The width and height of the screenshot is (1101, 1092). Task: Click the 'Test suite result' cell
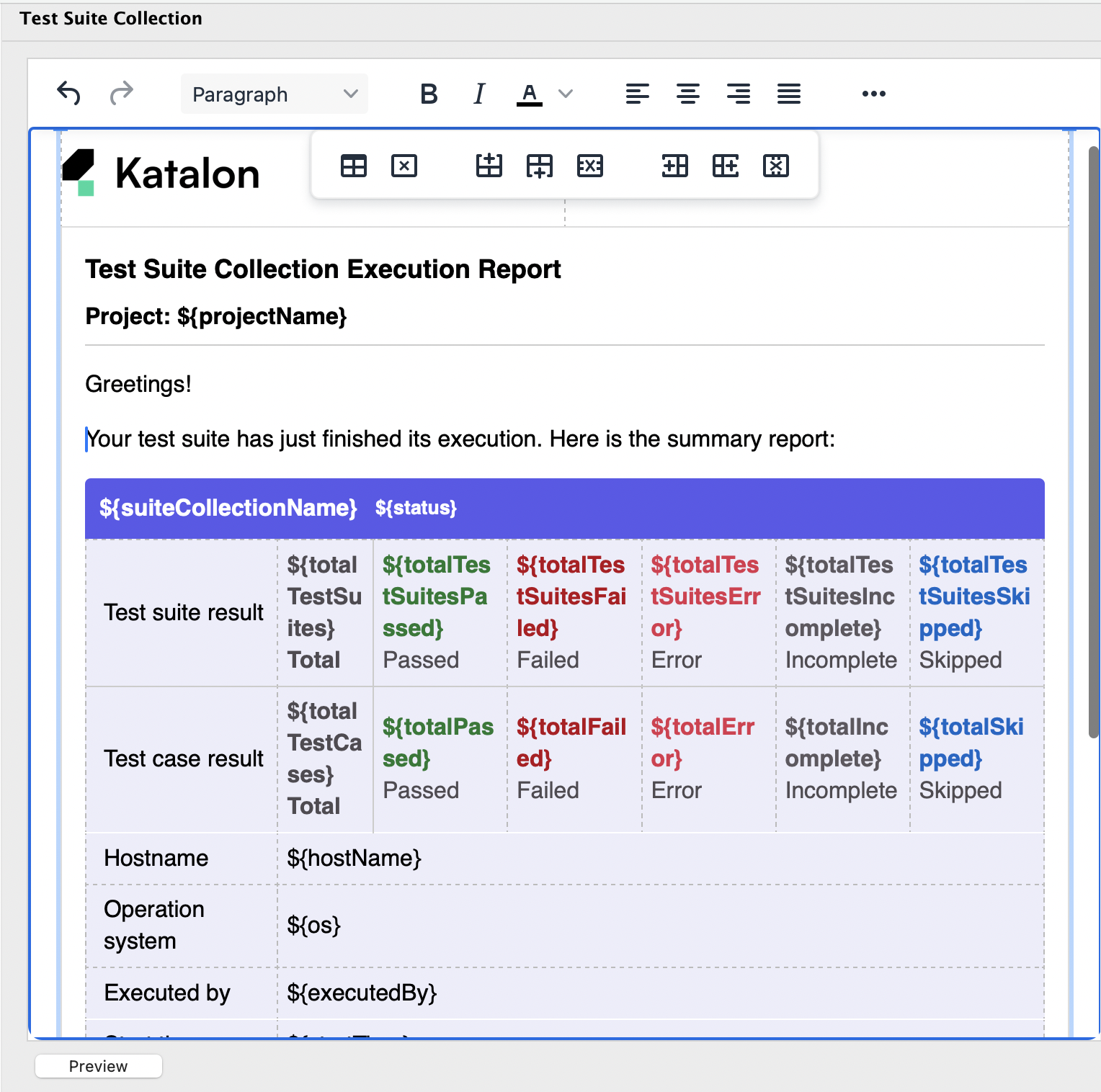pyautogui.click(x=182, y=612)
